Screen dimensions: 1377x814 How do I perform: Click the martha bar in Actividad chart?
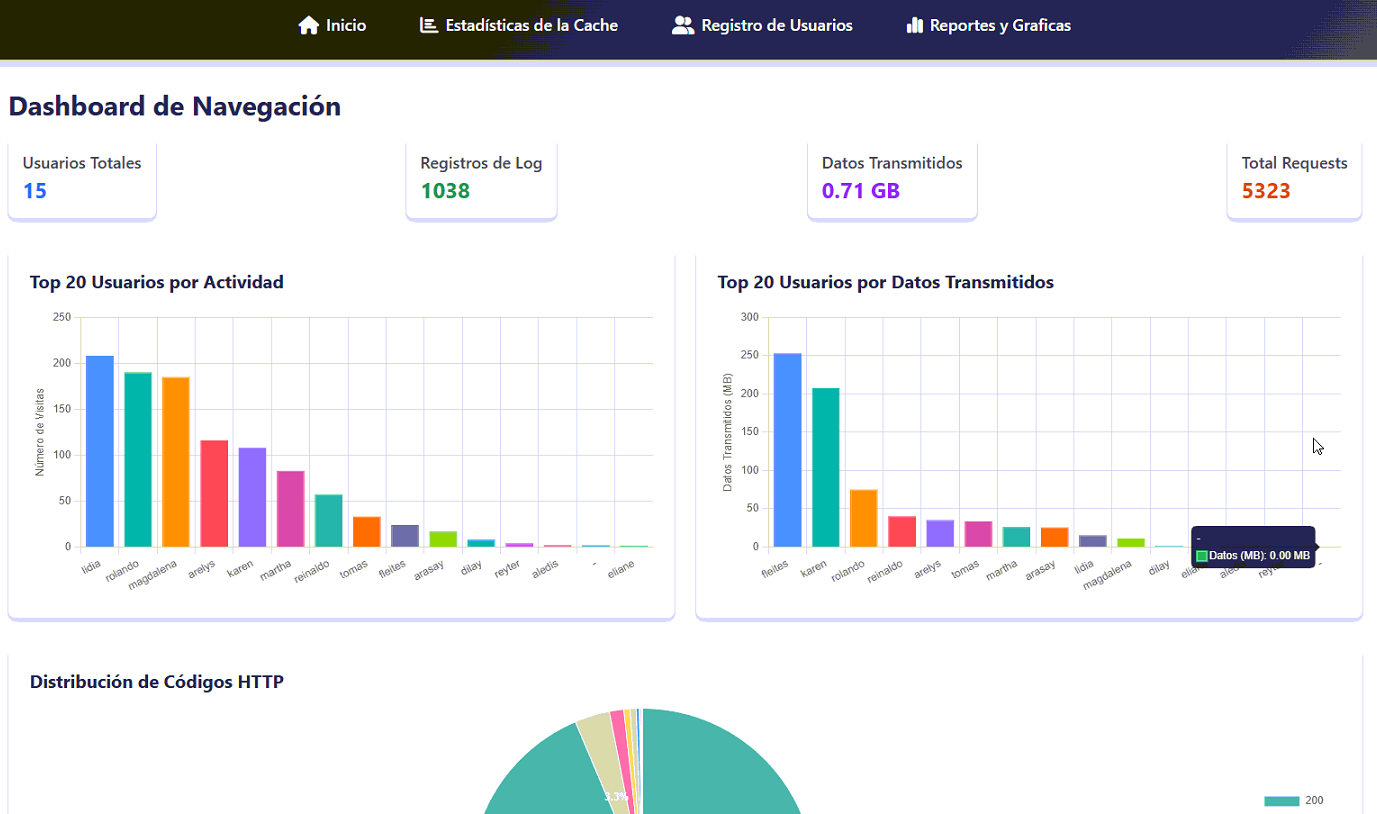pyautogui.click(x=291, y=509)
